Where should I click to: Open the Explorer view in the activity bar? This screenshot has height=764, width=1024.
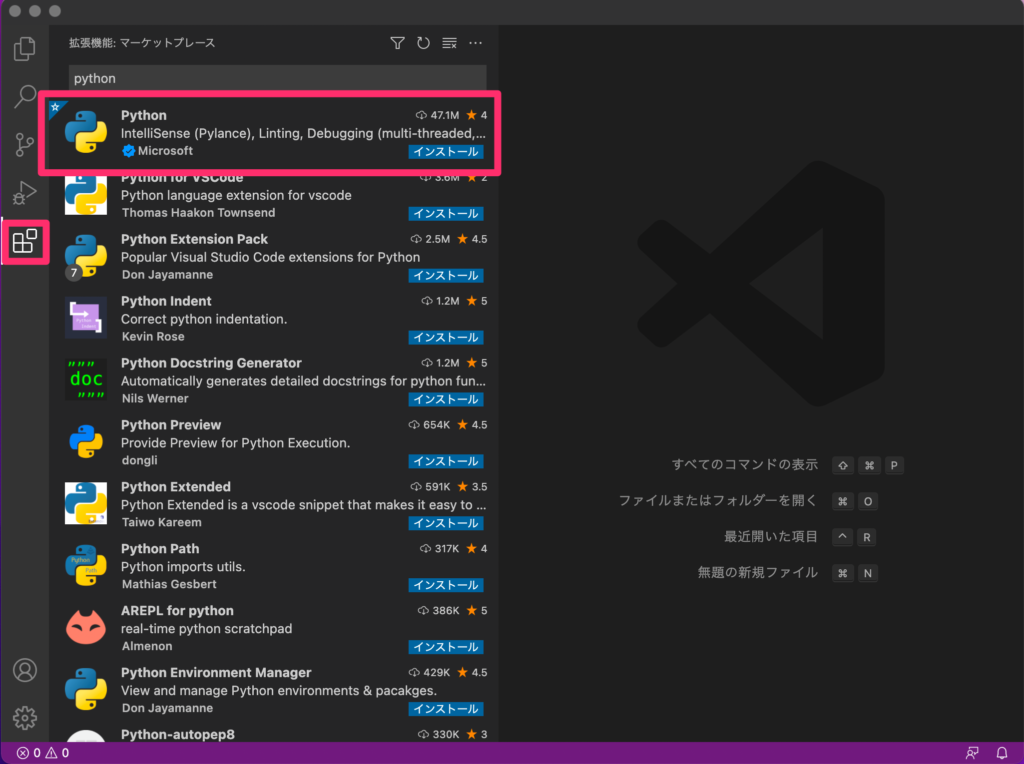pos(25,48)
